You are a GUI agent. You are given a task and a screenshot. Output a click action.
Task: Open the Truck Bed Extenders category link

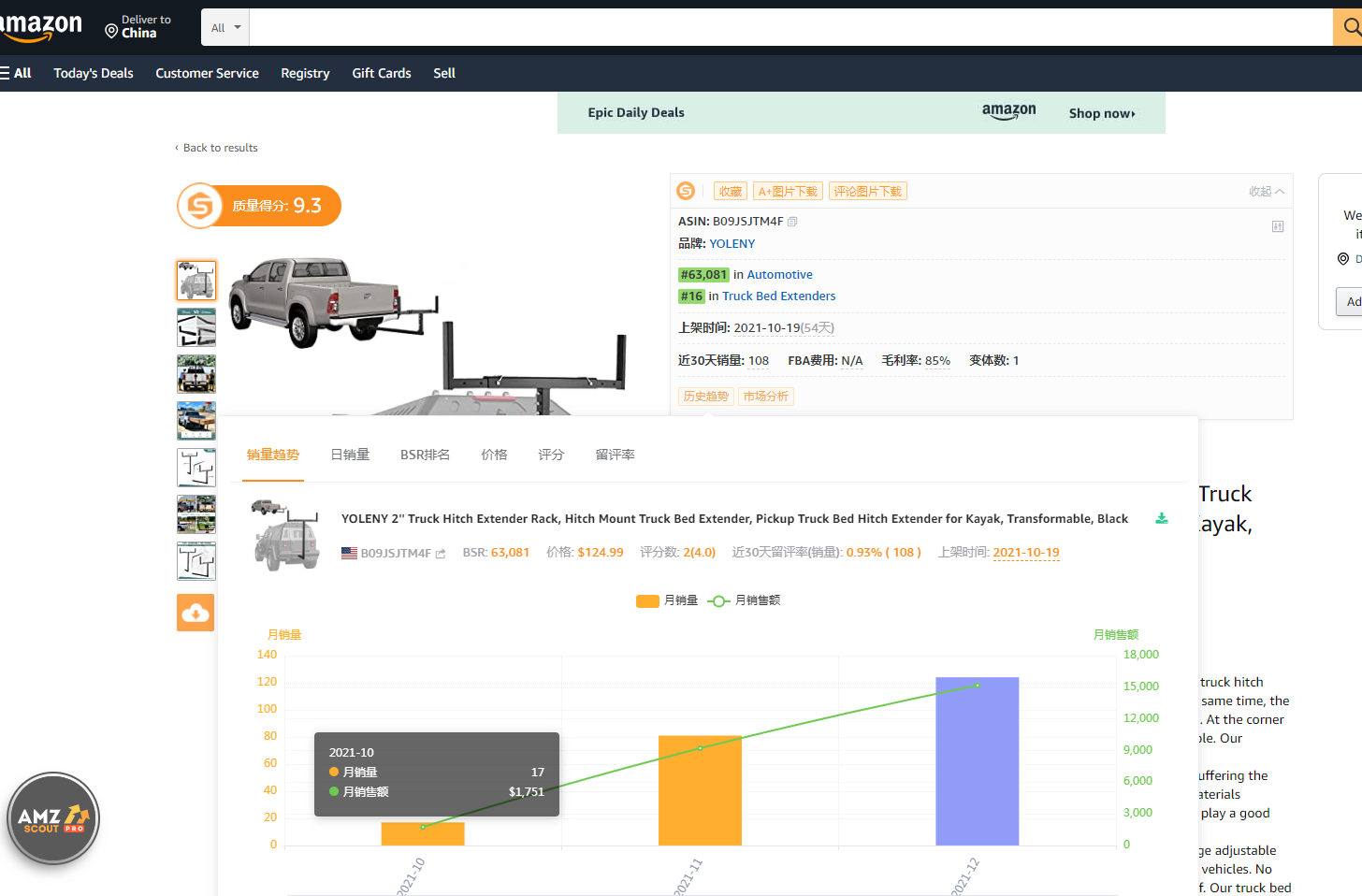(x=778, y=296)
